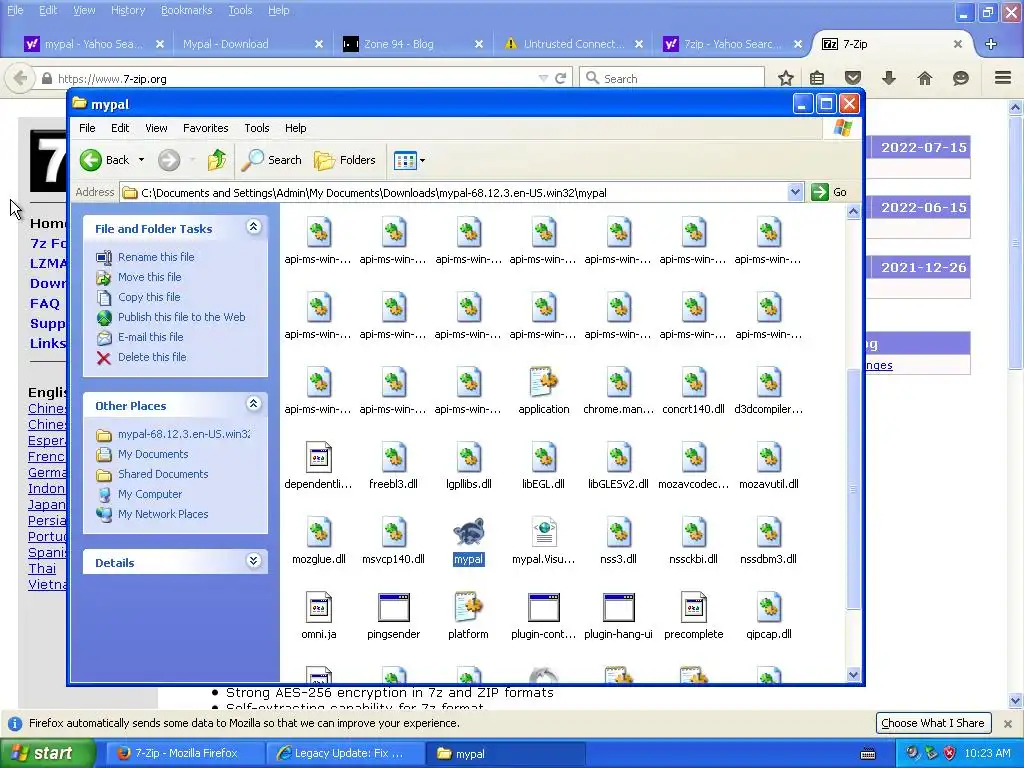Click Copy this file task link
The image size is (1024, 768).
pos(149,296)
